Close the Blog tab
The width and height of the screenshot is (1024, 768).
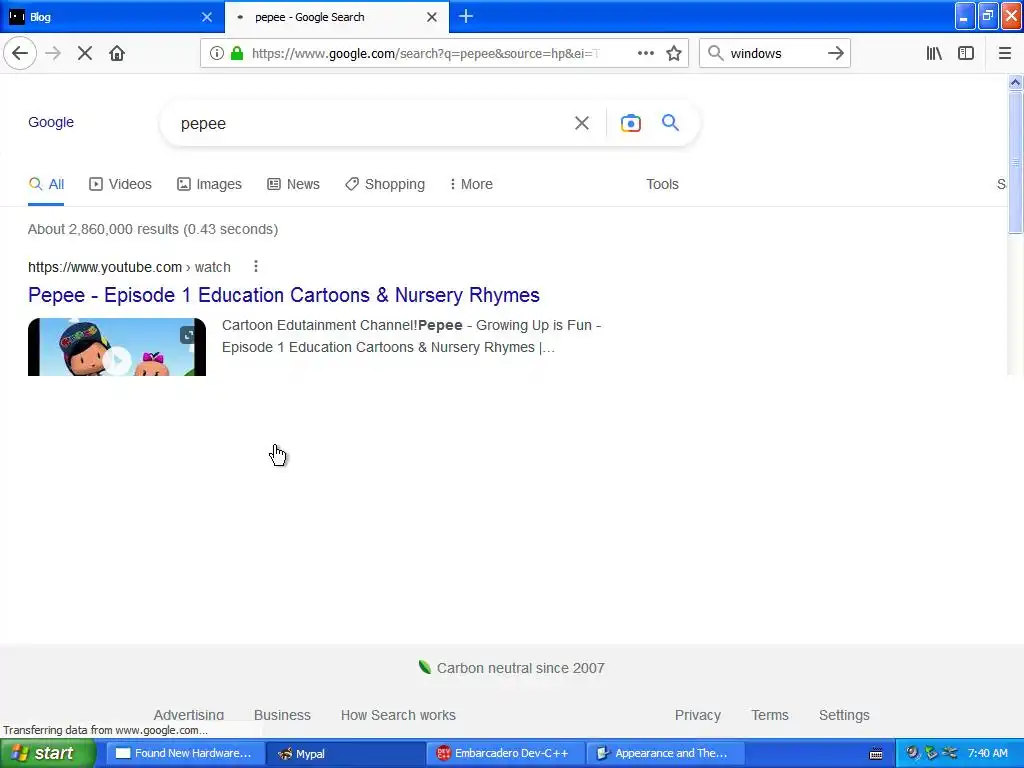(207, 17)
